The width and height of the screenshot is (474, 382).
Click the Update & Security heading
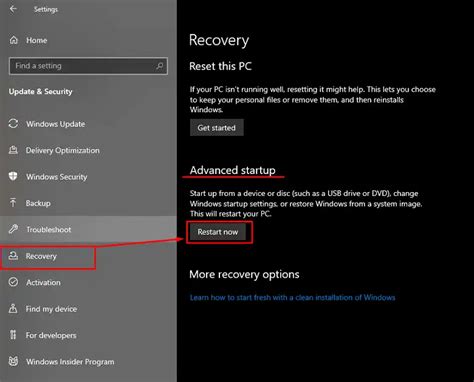[x=40, y=92]
